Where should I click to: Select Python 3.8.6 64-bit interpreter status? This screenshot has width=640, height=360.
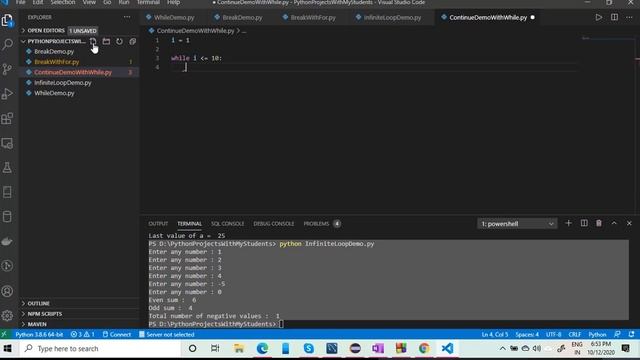(39, 334)
